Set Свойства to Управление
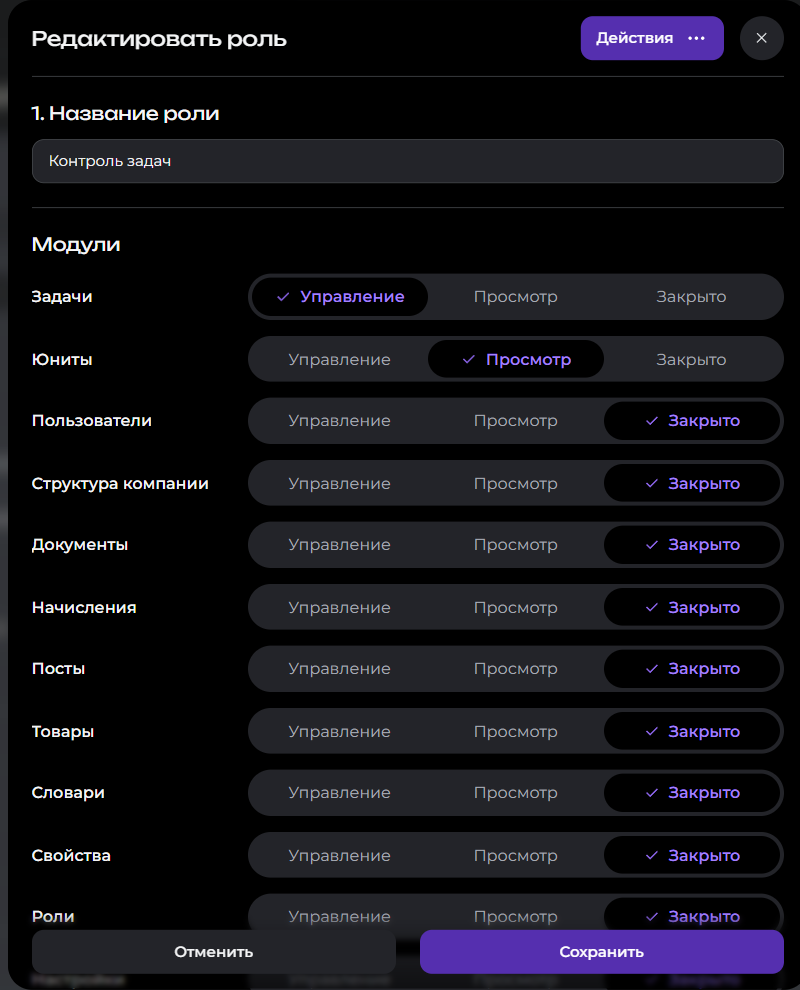800x990 pixels. coord(340,856)
